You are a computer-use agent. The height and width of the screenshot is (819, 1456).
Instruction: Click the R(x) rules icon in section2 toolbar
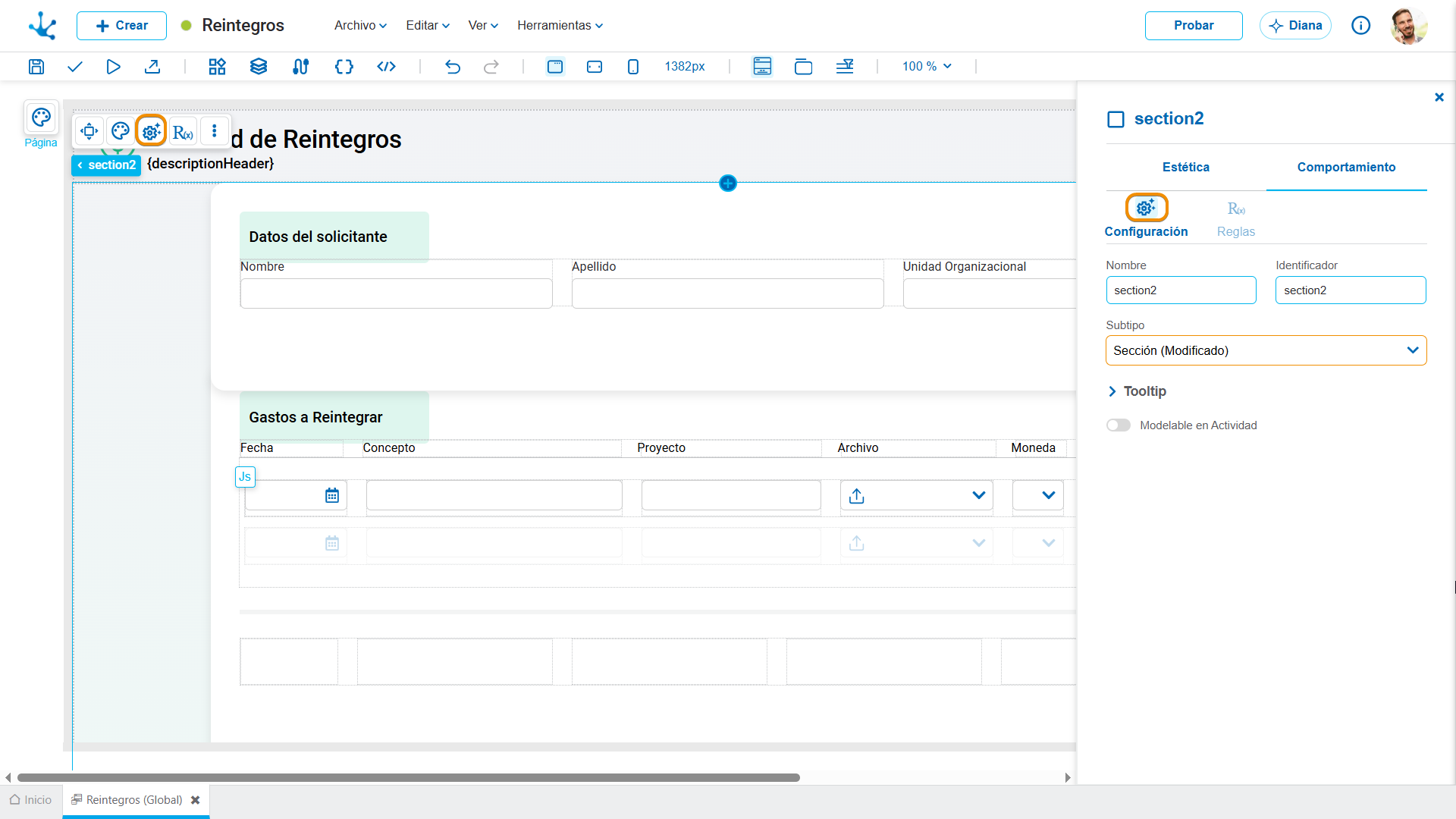pyautogui.click(x=183, y=132)
